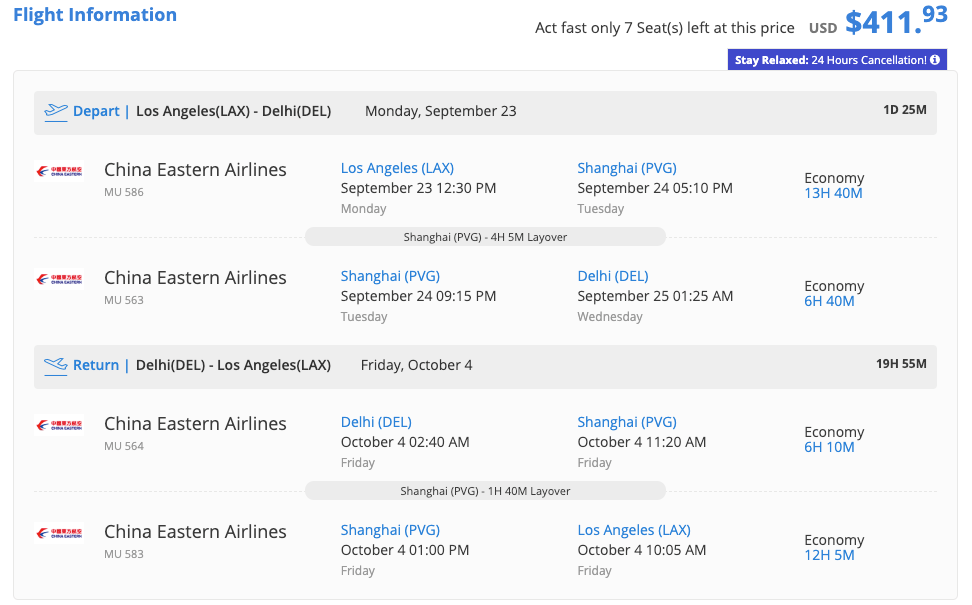This screenshot has width=972, height=605.
Task: Click the Stay Relaxed cancellation badge
Action: 836,60
